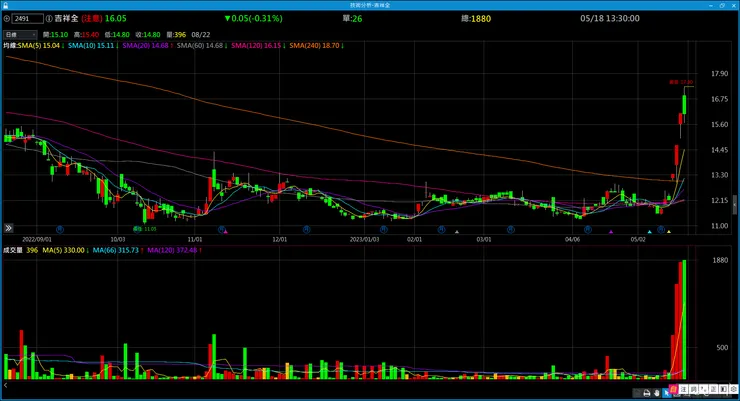Click the grey triangle marker before 03/01
The image size is (740, 401).
click(456, 232)
